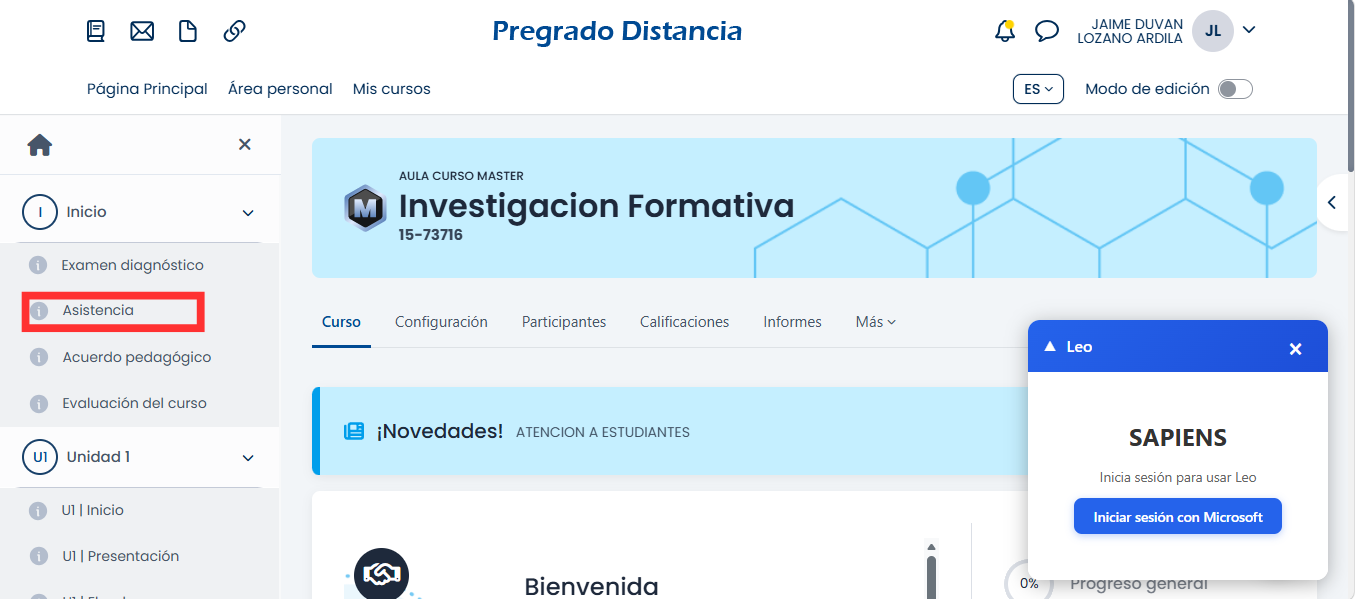Open Examen diagnóstico in sidebar

(132, 266)
